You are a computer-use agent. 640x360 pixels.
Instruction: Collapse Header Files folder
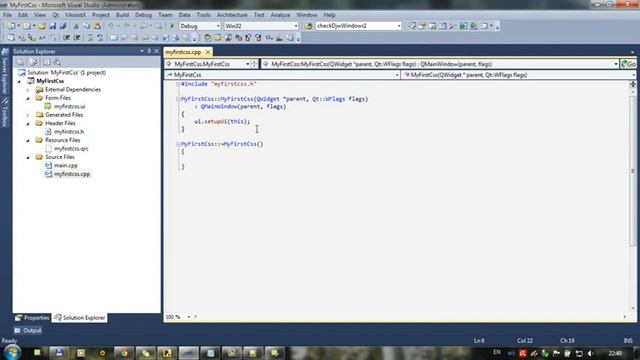(28, 123)
